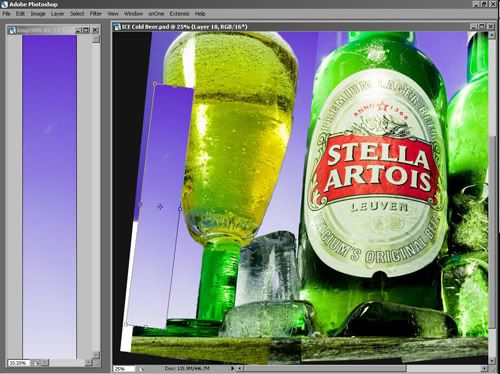Click the transform center reference point crosshair
Screen dimensions: 500x374
pos(160,207)
